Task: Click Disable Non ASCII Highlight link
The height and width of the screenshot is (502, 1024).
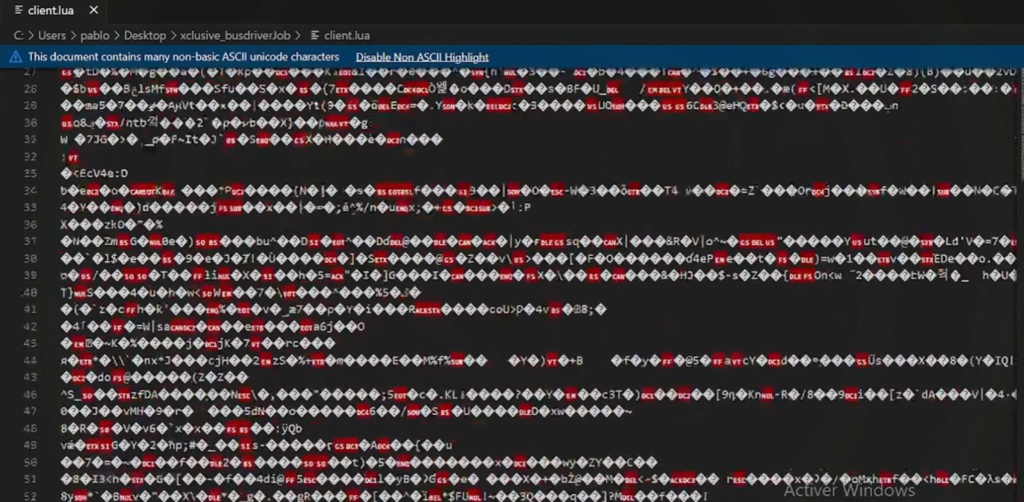Action: coord(422,57)
